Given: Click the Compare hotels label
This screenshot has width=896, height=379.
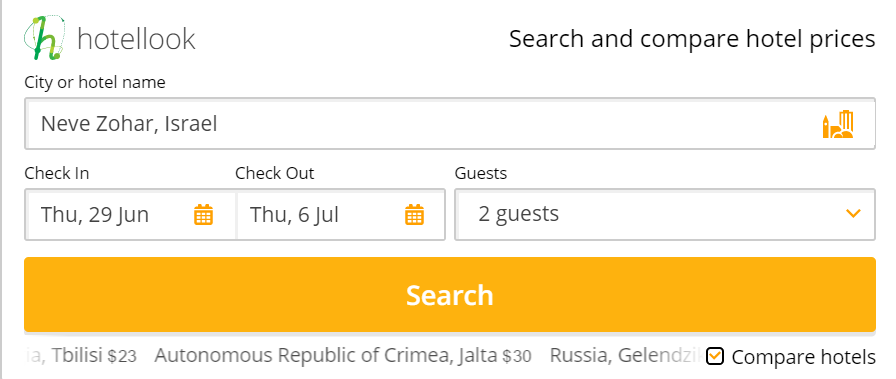Looking at the screenshot, I should tap(803, 357).
